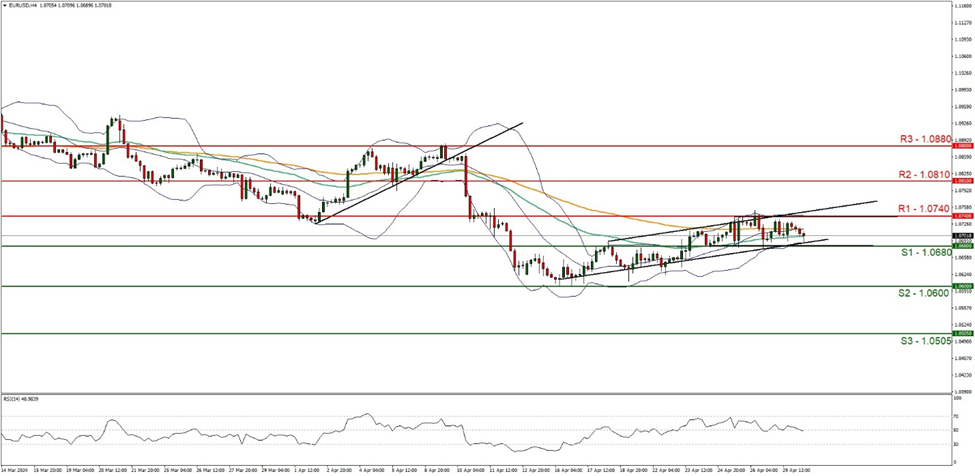This screenshot has width=975, height=476.
Task: Click the EURUSD,H4 symbol title text
Action: [x=26, y=5]
